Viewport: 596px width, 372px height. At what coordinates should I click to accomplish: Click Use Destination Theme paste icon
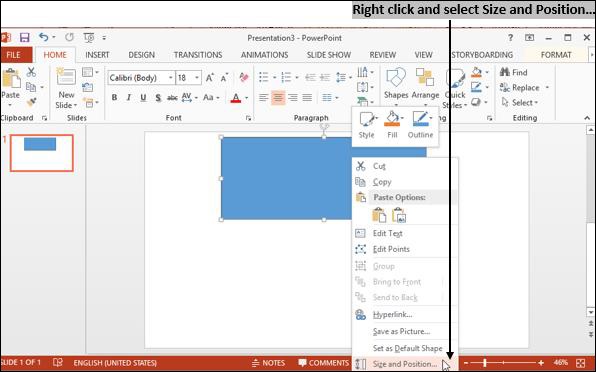point(379,215)
